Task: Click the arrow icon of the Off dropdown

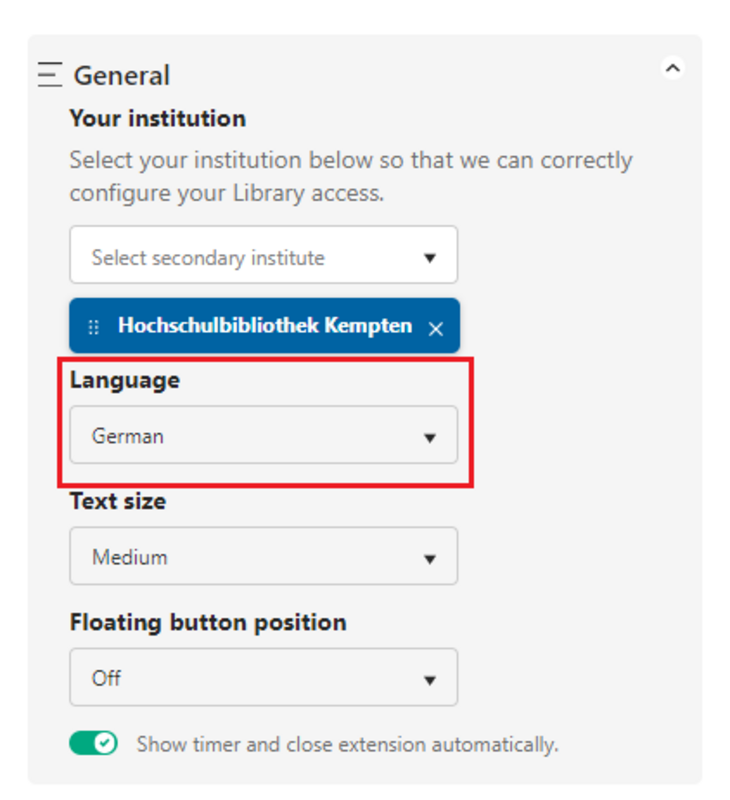Action: 430,680
